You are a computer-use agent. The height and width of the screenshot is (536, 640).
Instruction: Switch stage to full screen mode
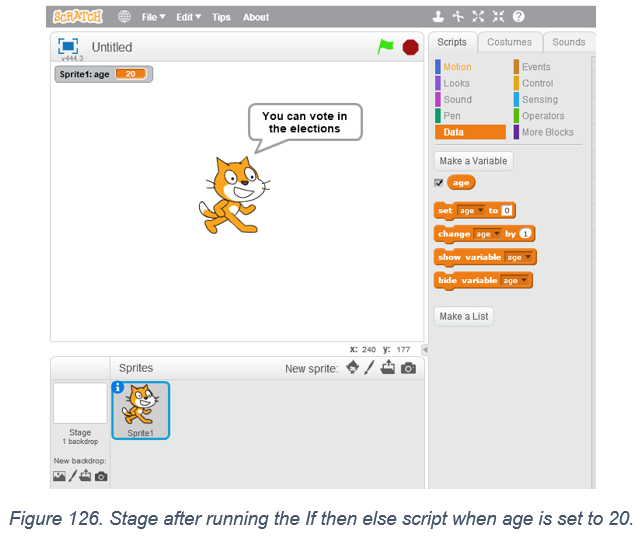pyautogui.click(x=68, y=46)
